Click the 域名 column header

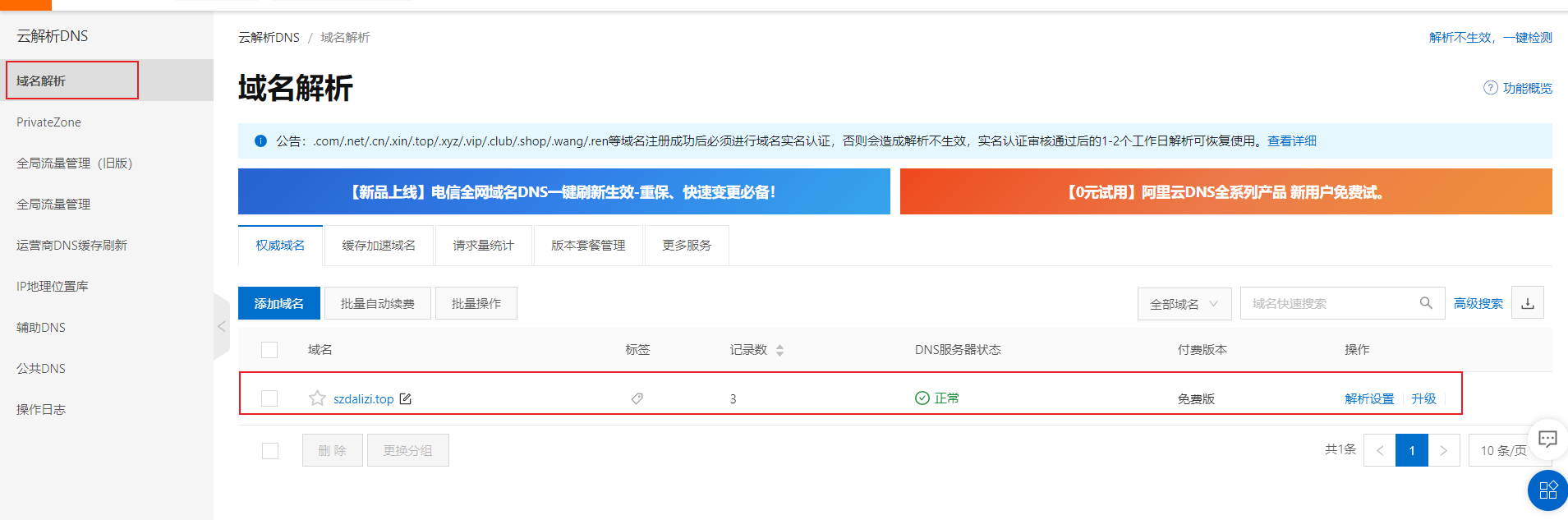(320, 350)
